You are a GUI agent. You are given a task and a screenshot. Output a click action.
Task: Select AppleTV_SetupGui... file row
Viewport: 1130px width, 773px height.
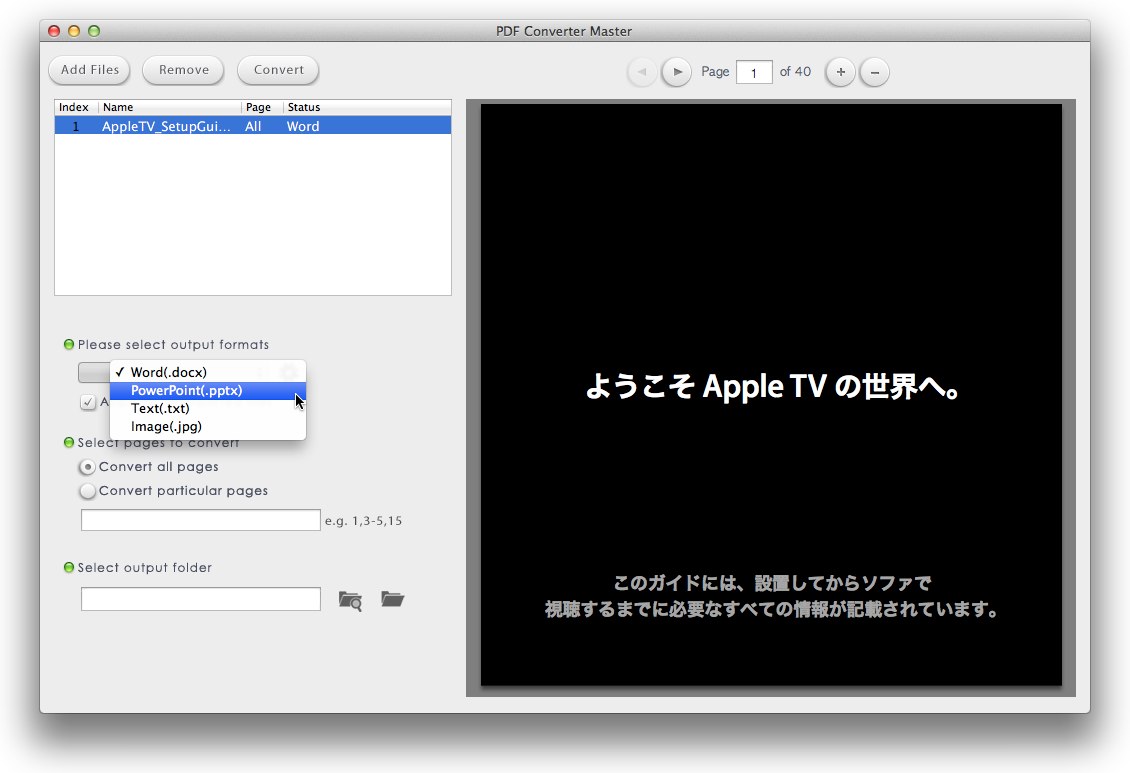253,126
